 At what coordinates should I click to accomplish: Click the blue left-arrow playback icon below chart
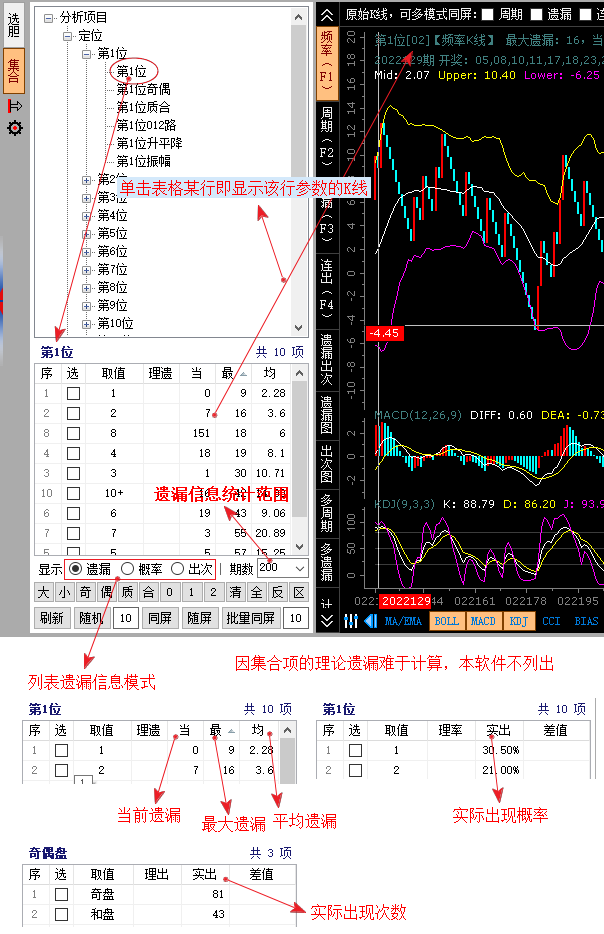pyautogui.click(x=370, y=621)
